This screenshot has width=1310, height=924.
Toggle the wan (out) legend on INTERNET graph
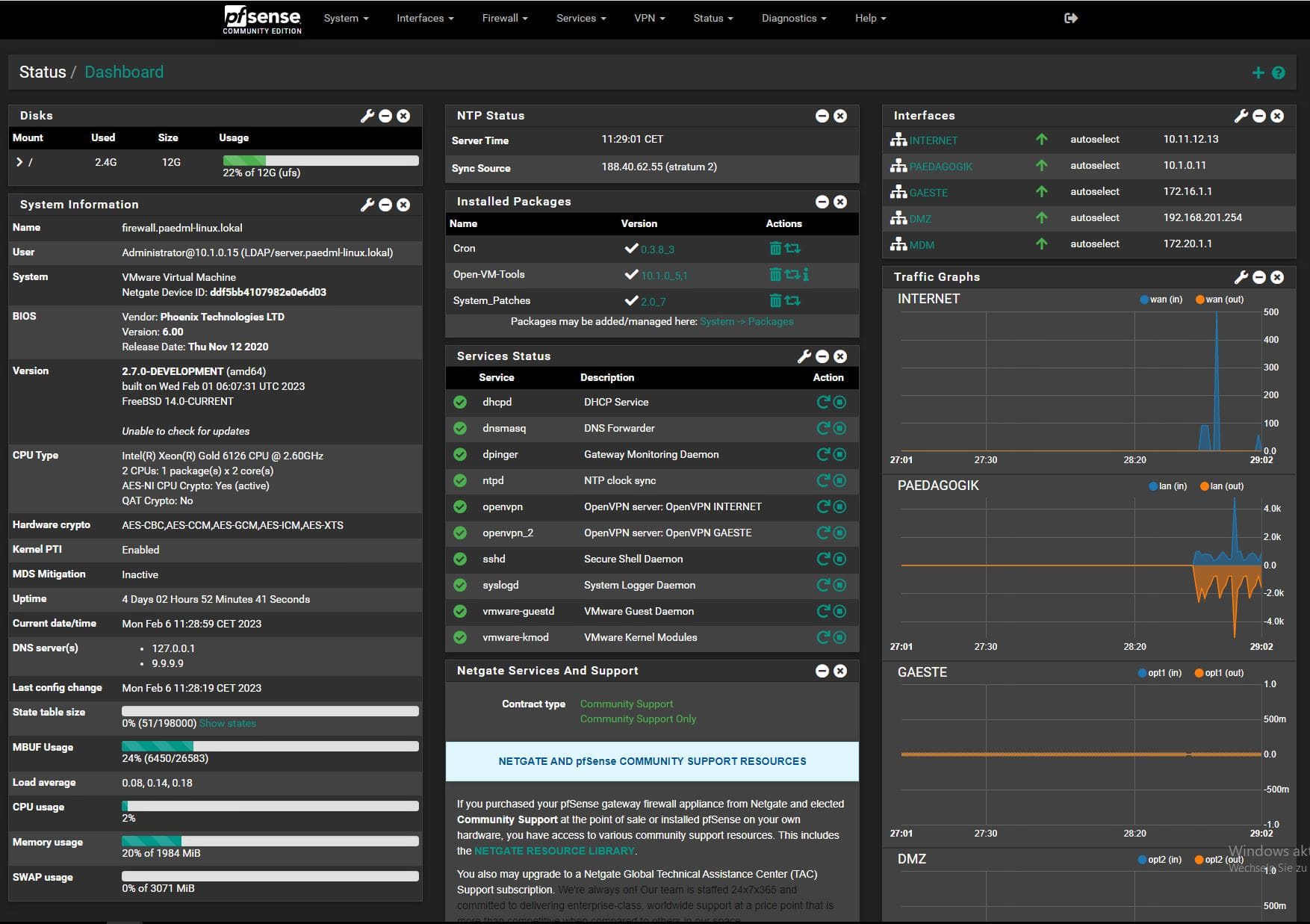(1222, 299)
